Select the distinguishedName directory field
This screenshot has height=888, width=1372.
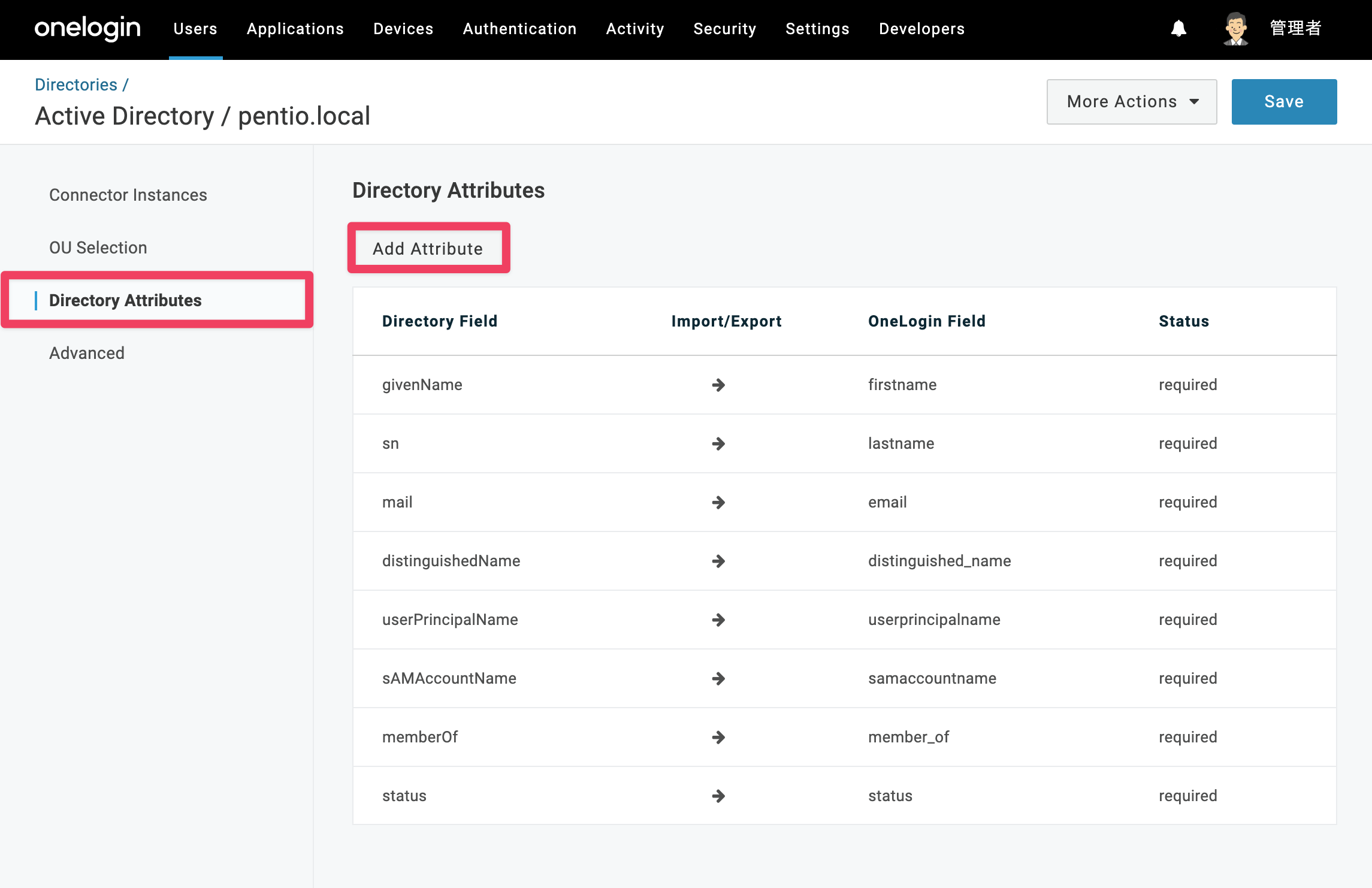[x=451, y=561]
